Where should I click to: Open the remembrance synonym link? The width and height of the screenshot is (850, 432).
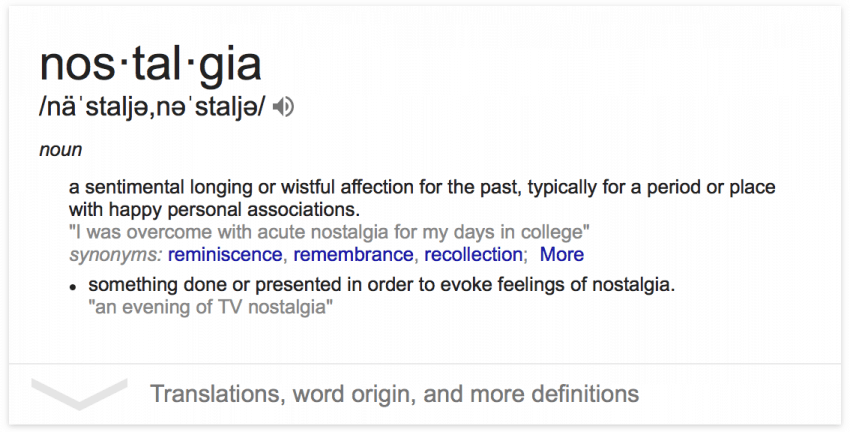[353, 254]
